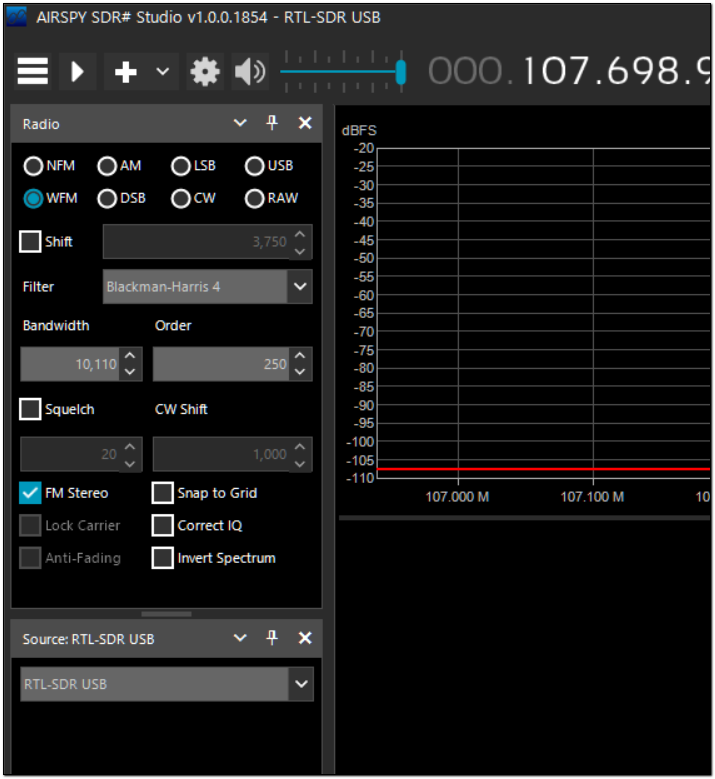Viewport: 715px width, 779px height.
Task: Enable the Shift checkbox
Action: 30,241
